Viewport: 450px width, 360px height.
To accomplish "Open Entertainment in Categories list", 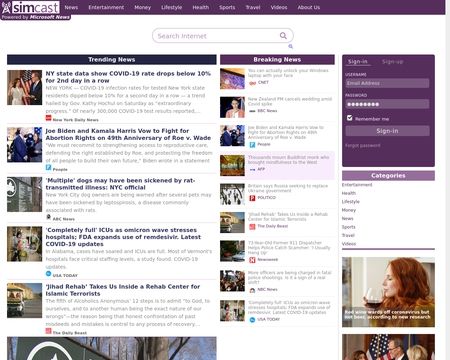I will (357, 185).
